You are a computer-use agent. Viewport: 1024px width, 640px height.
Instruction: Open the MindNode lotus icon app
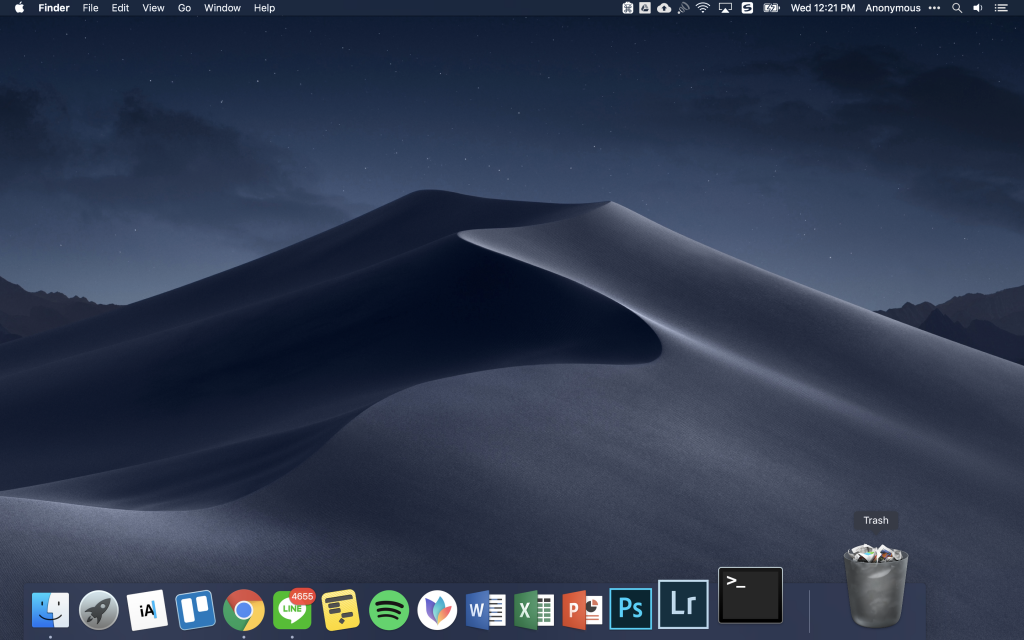pyautogui.click(x=437, y=610)
